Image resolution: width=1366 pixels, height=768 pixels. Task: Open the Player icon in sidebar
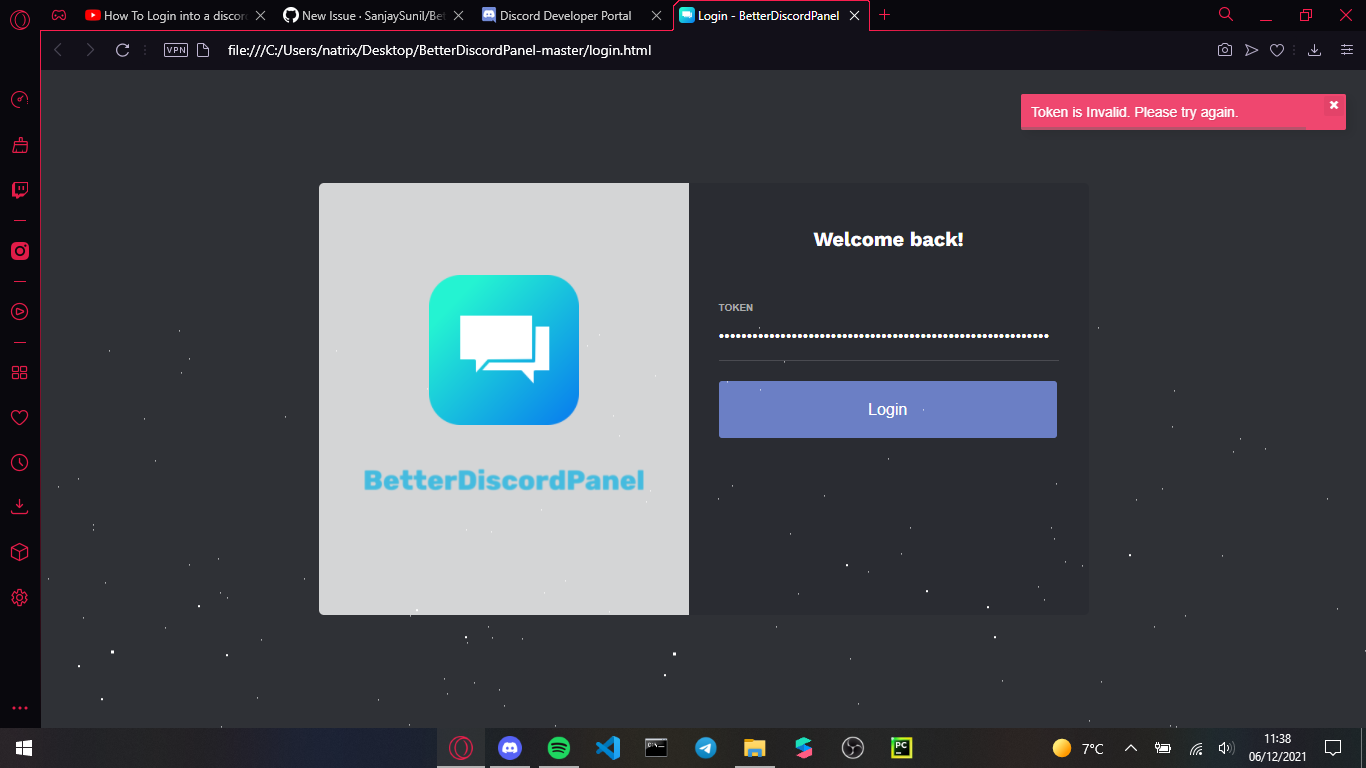coord(19,311)
